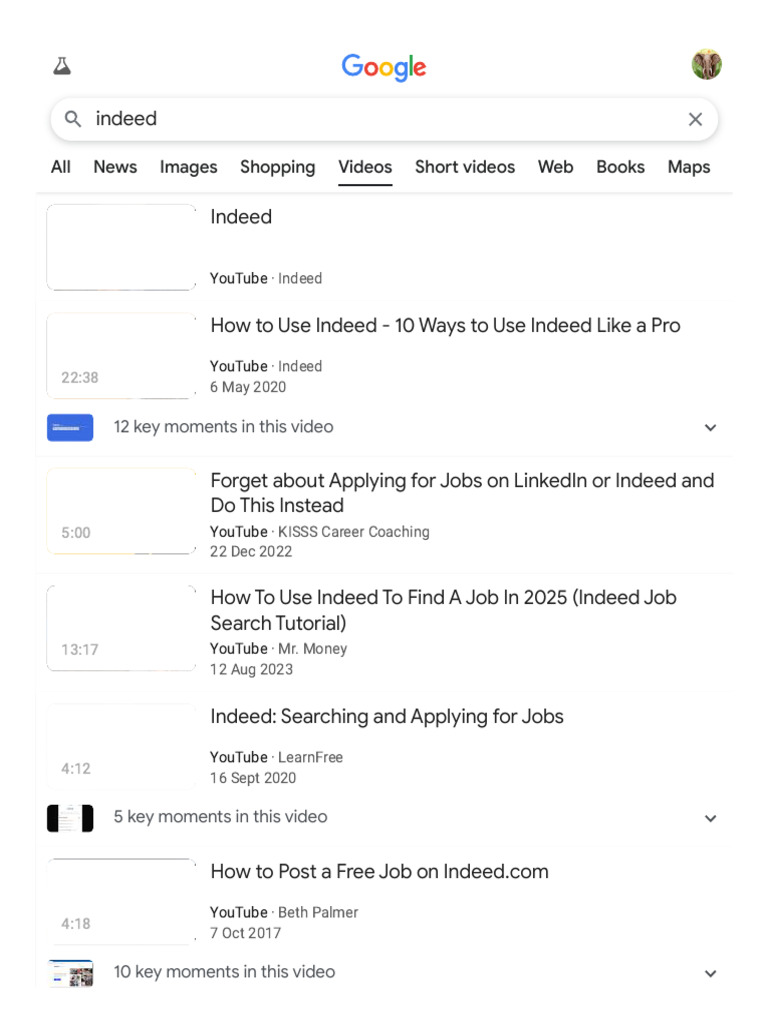Open the 10 key moments preview thumbnail
The height and width of the screenshot is (1024, 768).
[x=70, y=973]
